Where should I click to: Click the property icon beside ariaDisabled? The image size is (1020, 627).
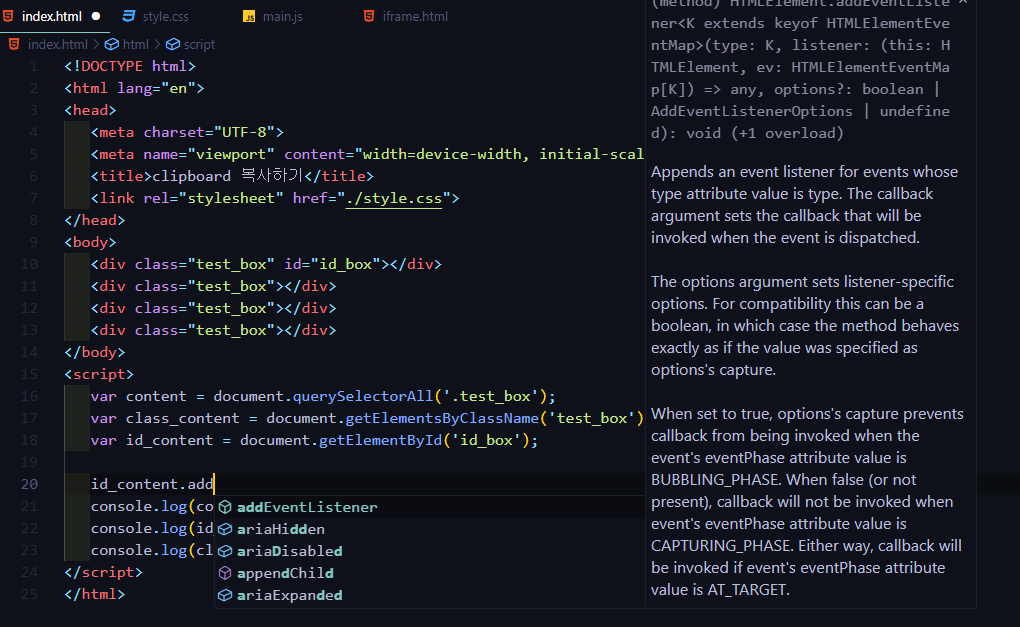[225, 551]
